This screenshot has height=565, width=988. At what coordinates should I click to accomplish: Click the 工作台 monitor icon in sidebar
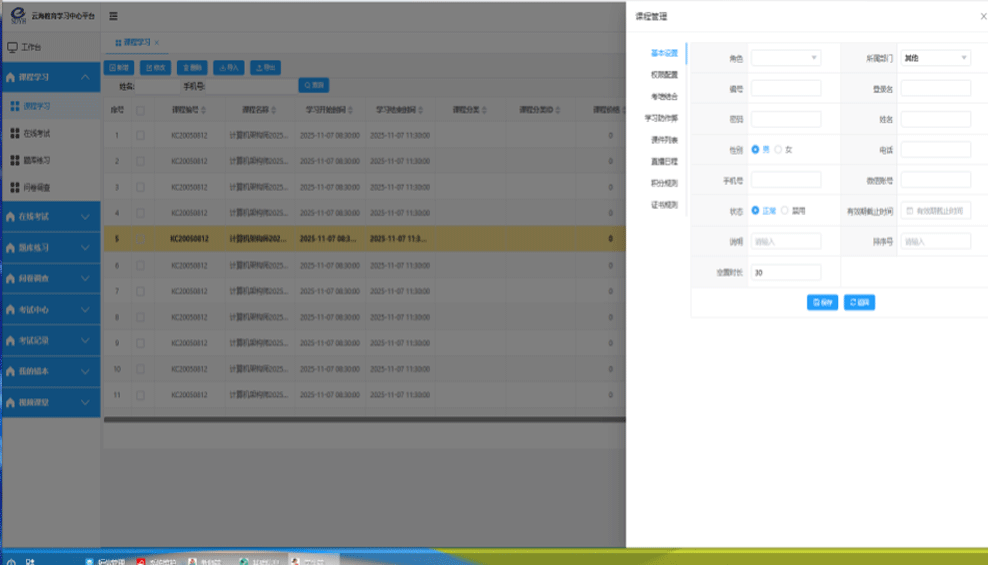pos(12,47)
